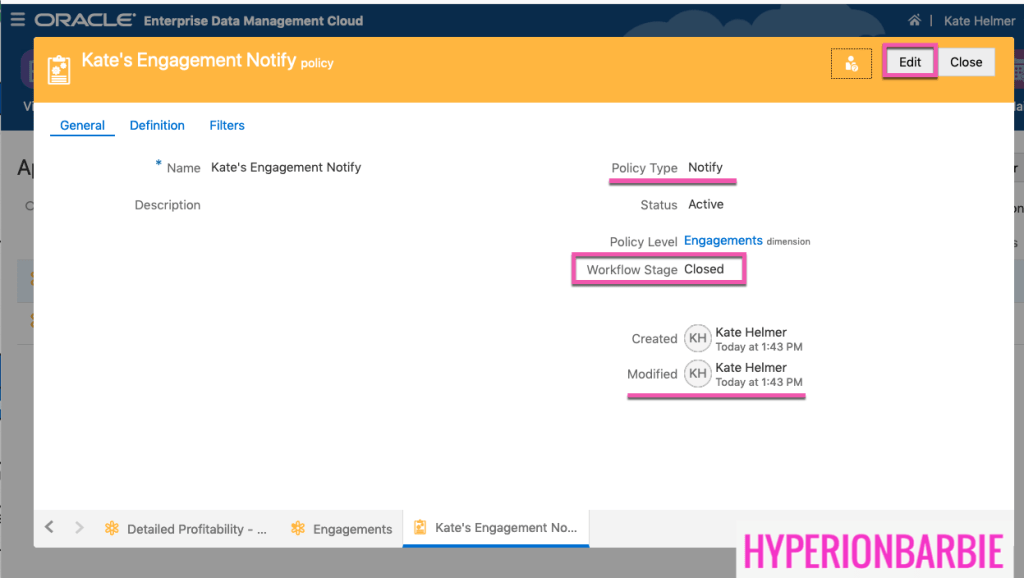Switch to the General tab

[x=82, y=125]
